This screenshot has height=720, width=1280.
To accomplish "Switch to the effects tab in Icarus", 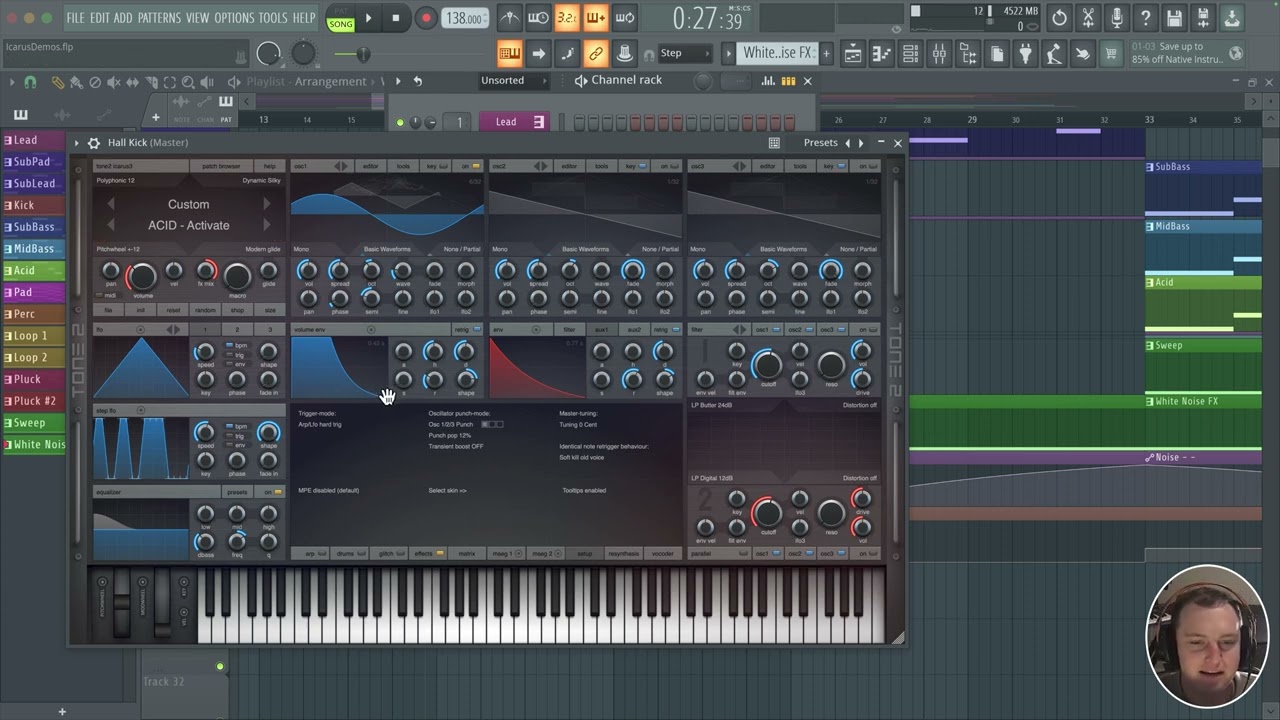I will (427, 553).
